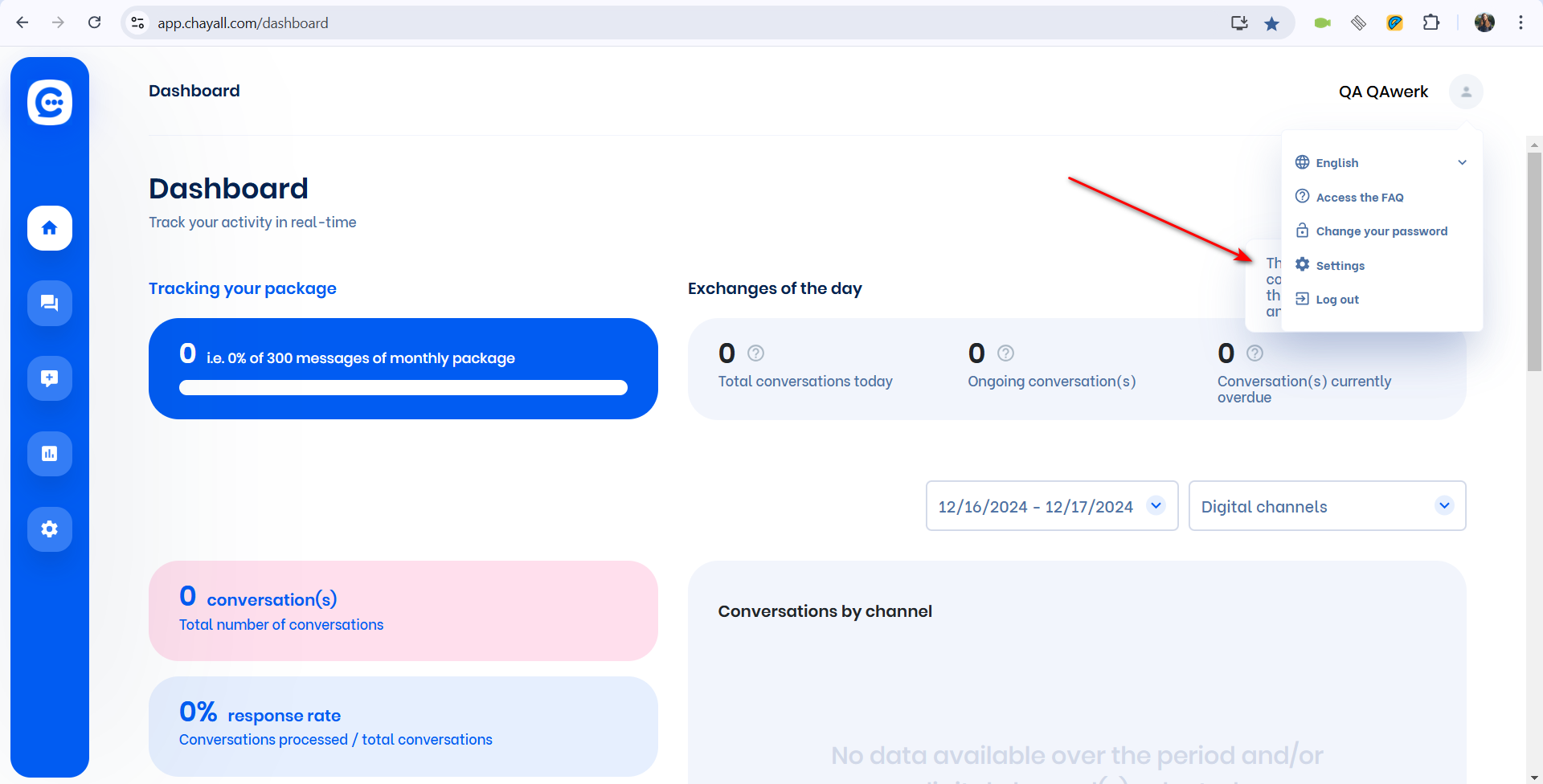Viewport: 1543px width, 784px height.
Task: Click the Exchanges of the day heading
Action: 775,288
